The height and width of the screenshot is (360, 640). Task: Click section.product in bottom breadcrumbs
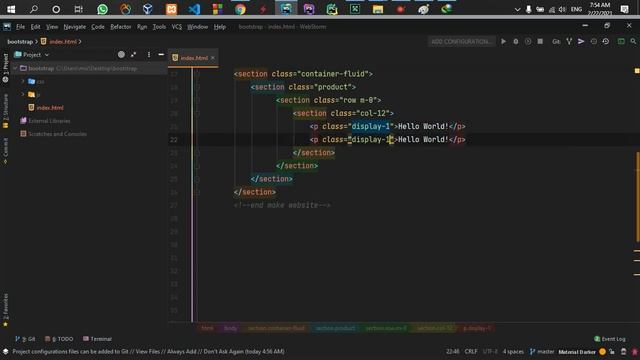pos(336,328)
